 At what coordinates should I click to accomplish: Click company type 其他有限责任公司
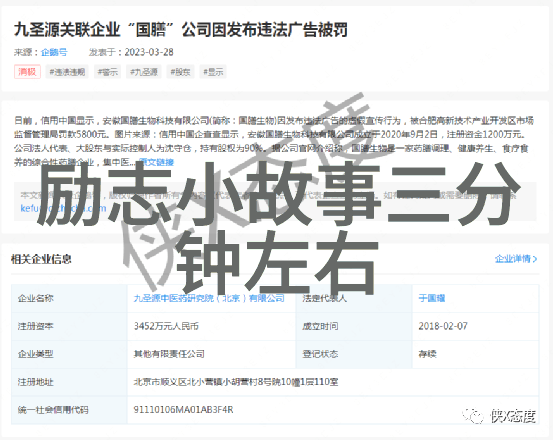point(169,354)
